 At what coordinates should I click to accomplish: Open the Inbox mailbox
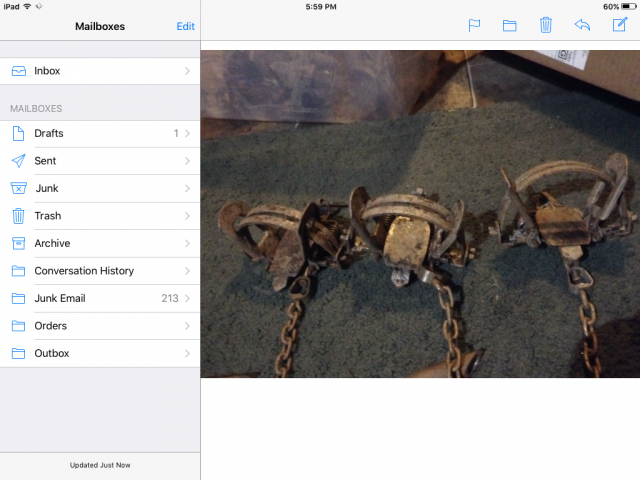(100, 71)
